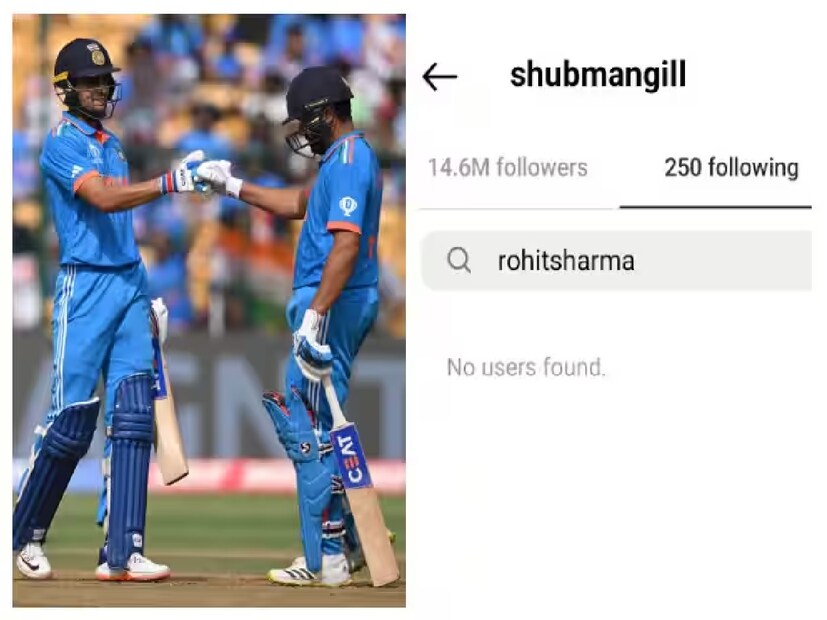
Task: Focus the search field containing rohitsharma
Action: tap(616, 260)
